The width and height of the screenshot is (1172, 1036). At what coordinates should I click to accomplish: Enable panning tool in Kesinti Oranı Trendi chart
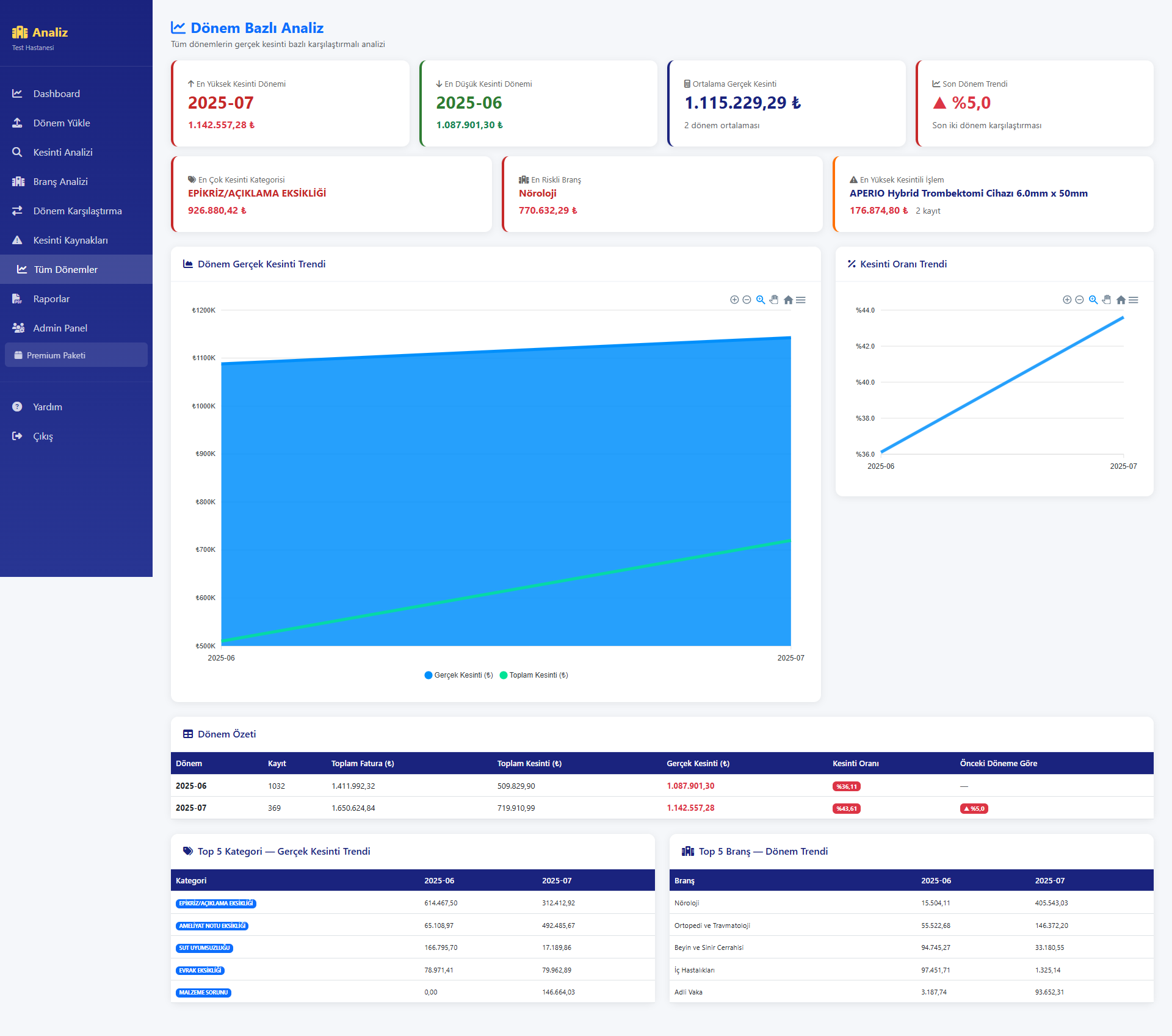[1107, 300]
